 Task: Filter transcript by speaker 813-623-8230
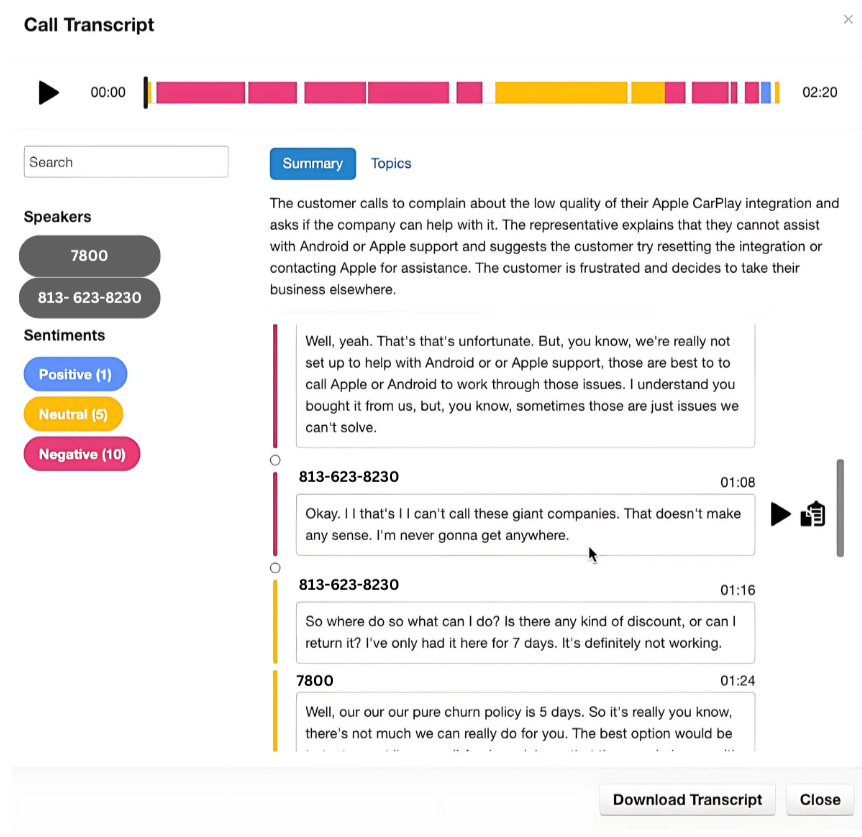coord(89,298)
